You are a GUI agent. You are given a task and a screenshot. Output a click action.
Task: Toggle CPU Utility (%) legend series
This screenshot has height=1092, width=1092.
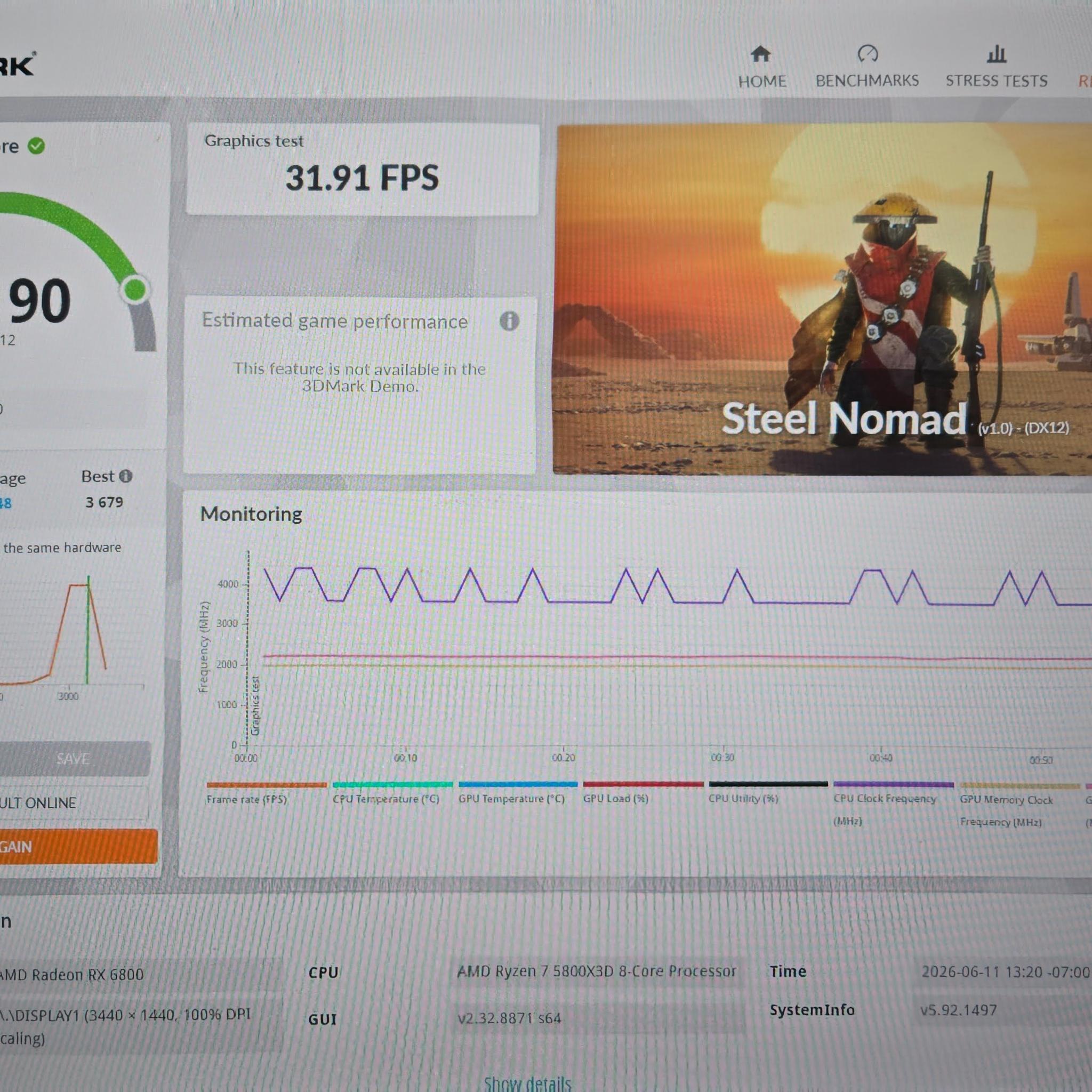pos(768,792)
